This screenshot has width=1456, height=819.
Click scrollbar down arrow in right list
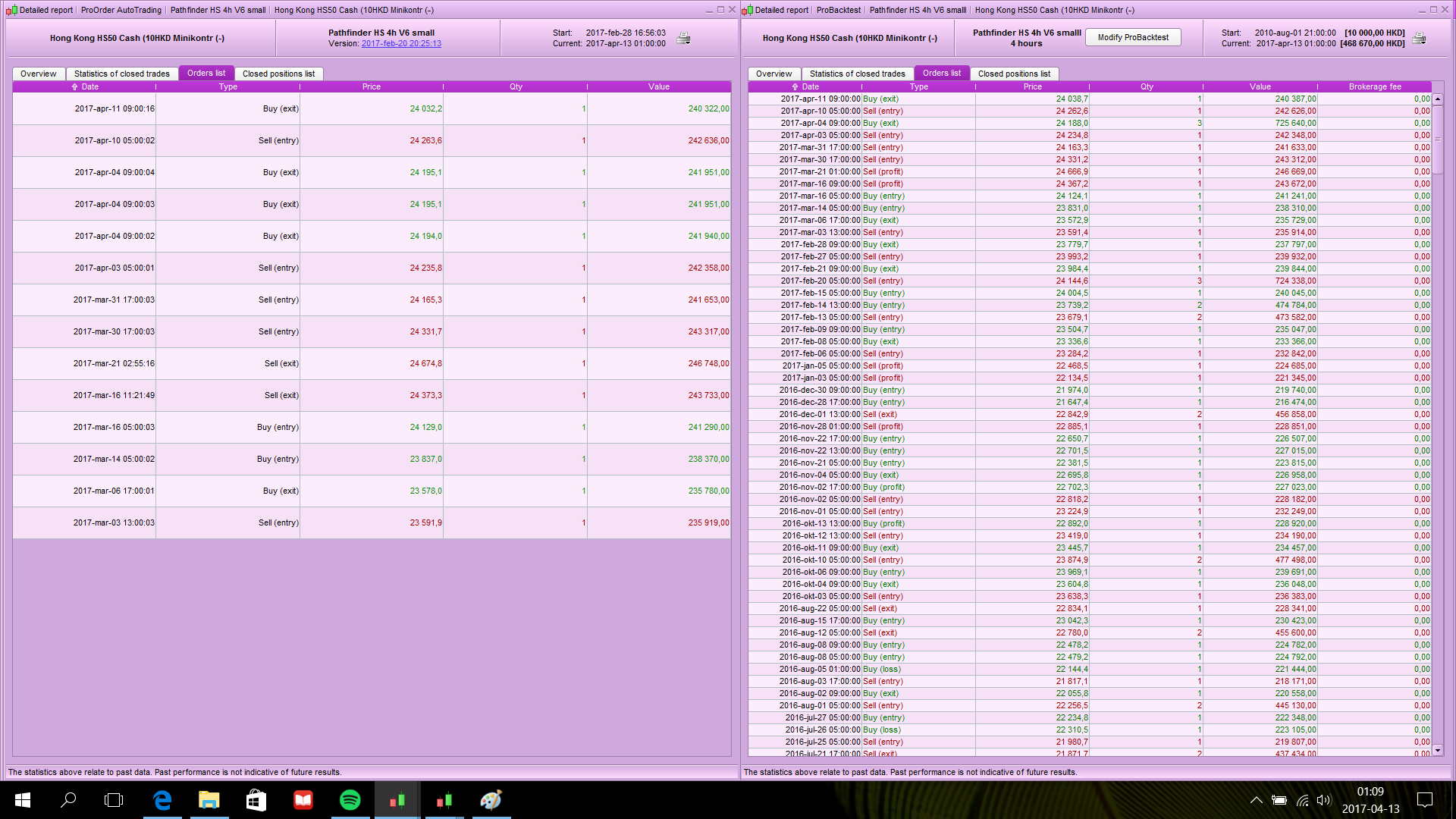(x=1437, y=750)
